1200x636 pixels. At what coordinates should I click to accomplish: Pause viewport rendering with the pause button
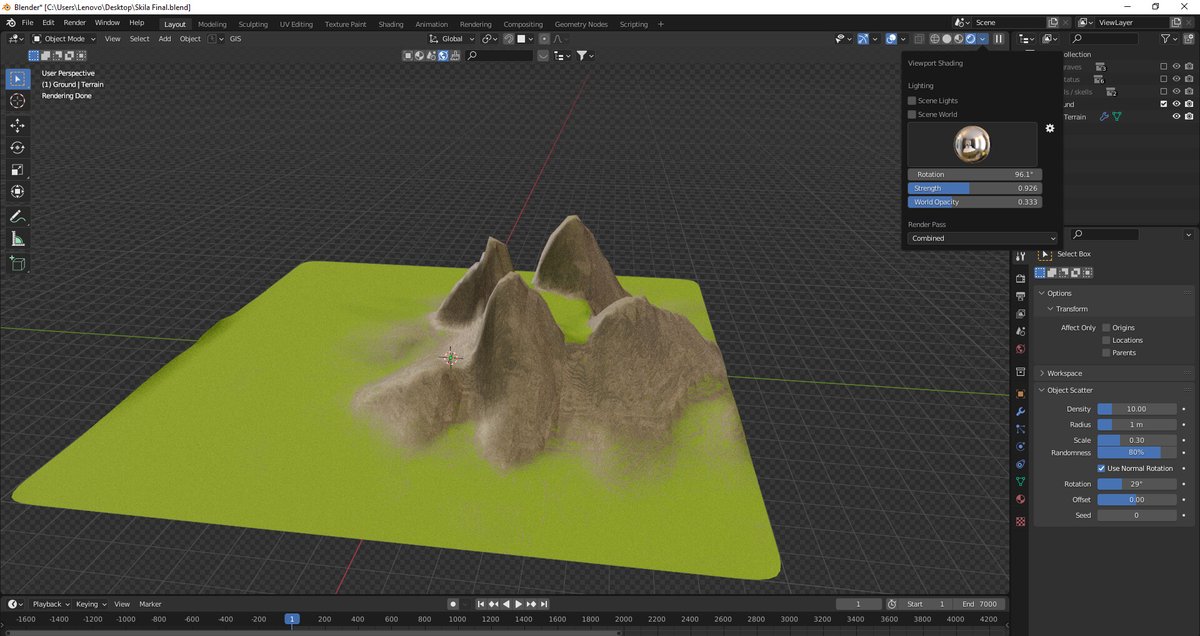click(x=998, y=39)
